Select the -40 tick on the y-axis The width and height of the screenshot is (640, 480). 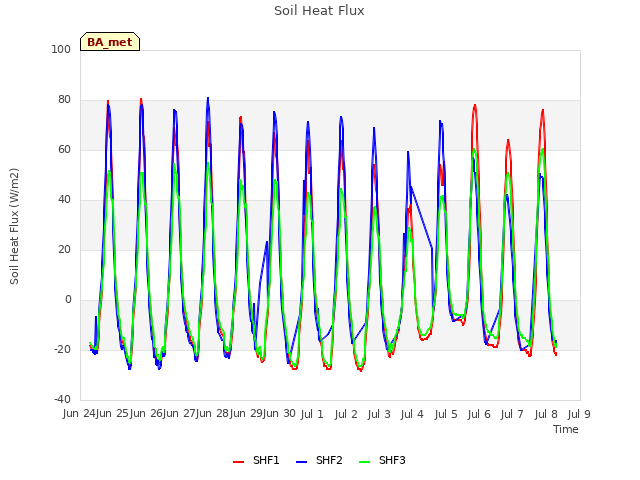(x=62, y=400)
